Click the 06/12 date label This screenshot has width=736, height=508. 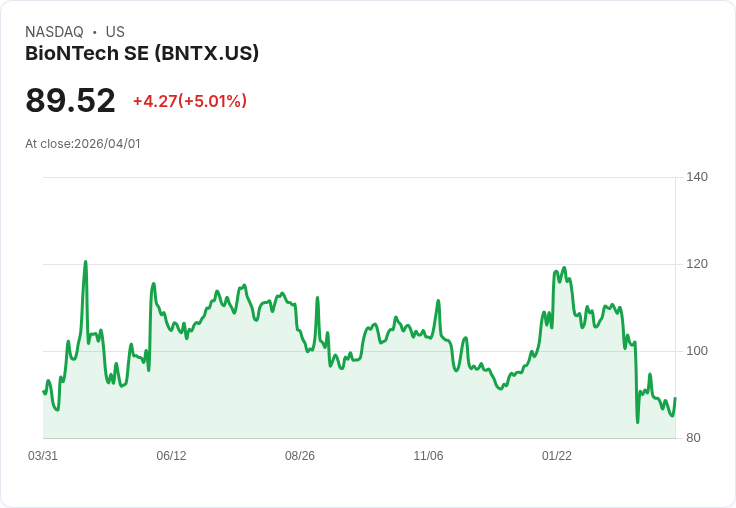click(171, 456)
